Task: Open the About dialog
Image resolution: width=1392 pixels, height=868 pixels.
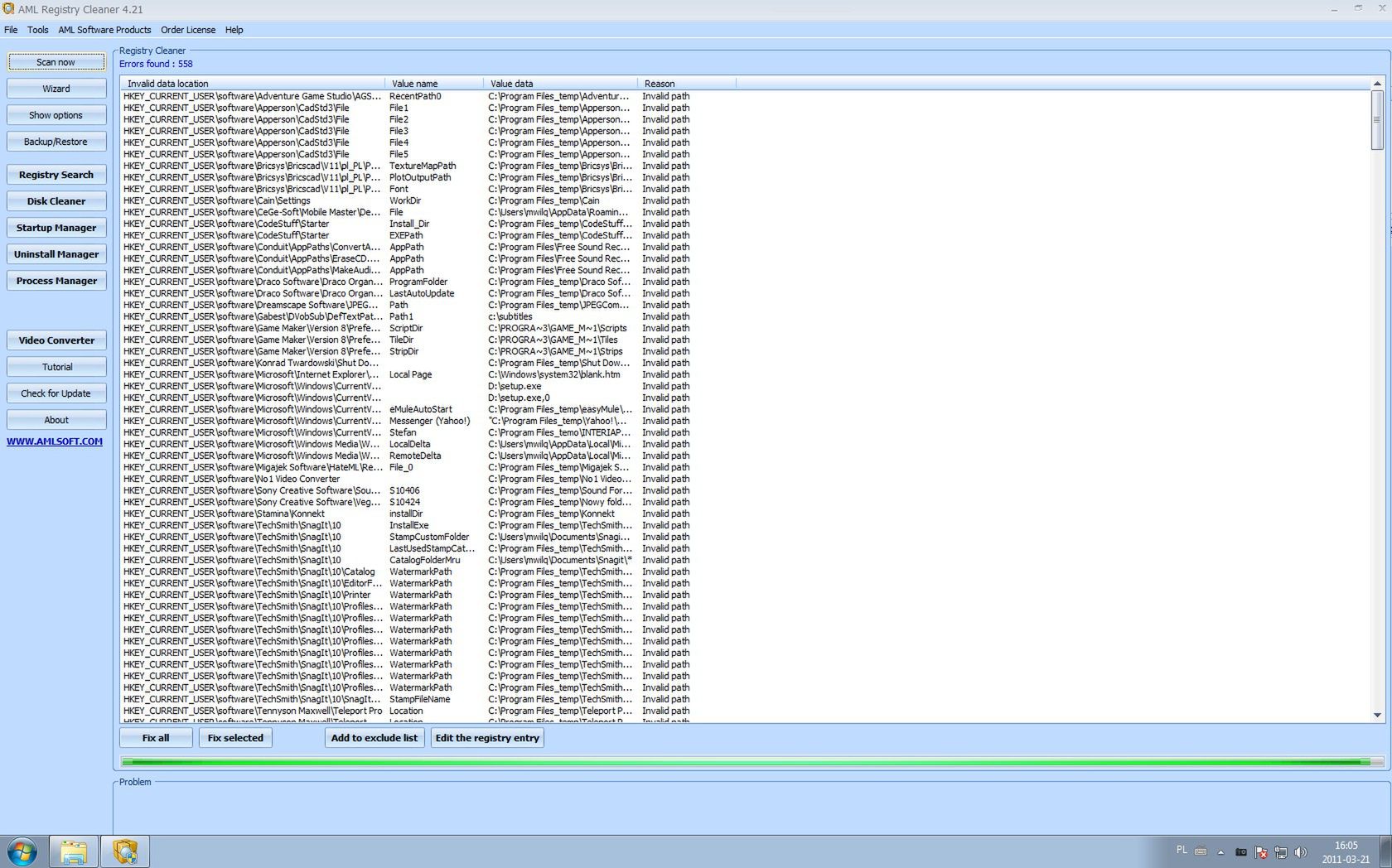Action: [x=56, y=420]
